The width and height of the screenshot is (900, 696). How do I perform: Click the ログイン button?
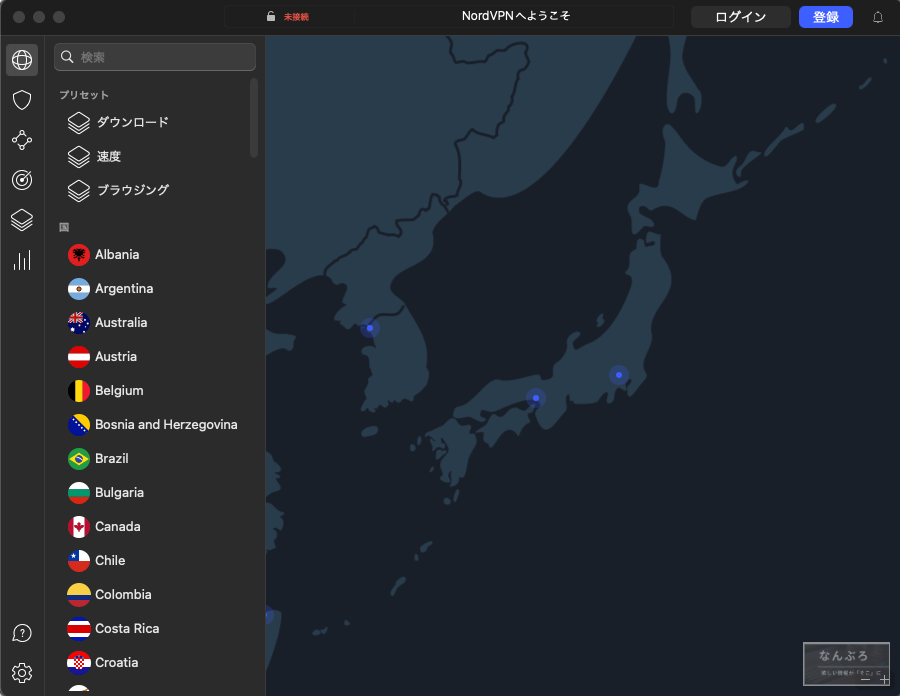[740, 17]
